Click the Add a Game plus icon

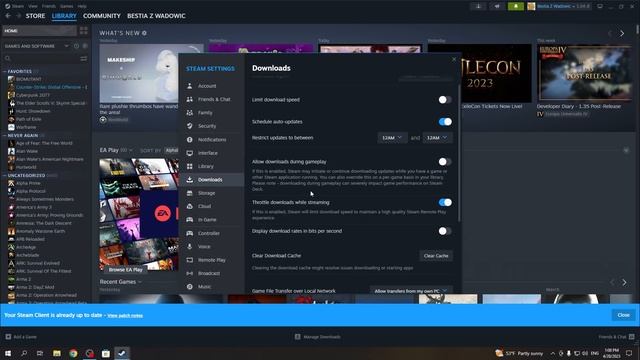point(8,337)
